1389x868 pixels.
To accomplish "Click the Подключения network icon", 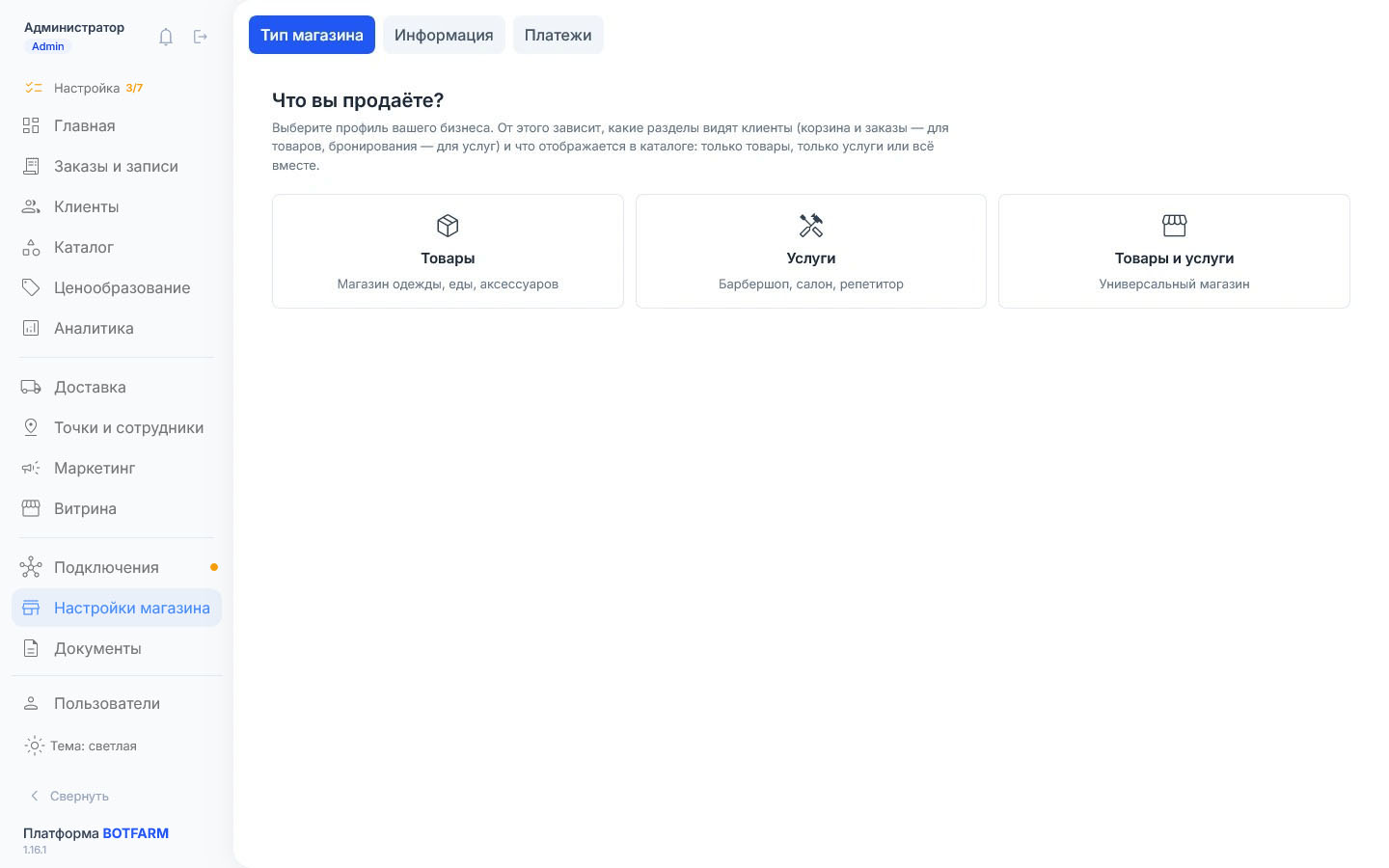I will point(31,567).
